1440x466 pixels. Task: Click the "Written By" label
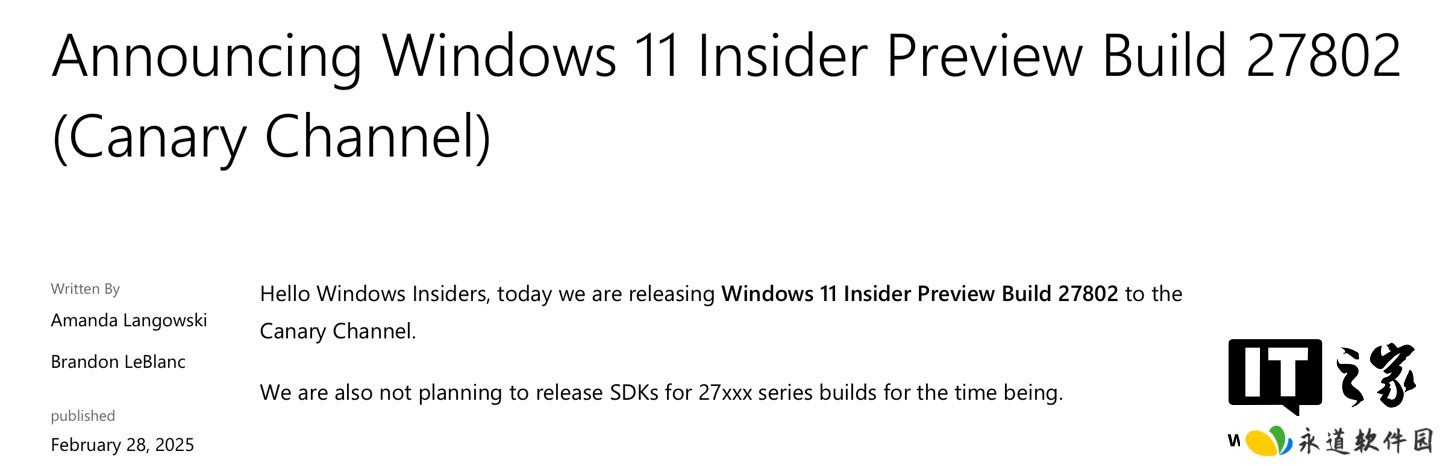point(85,289)
